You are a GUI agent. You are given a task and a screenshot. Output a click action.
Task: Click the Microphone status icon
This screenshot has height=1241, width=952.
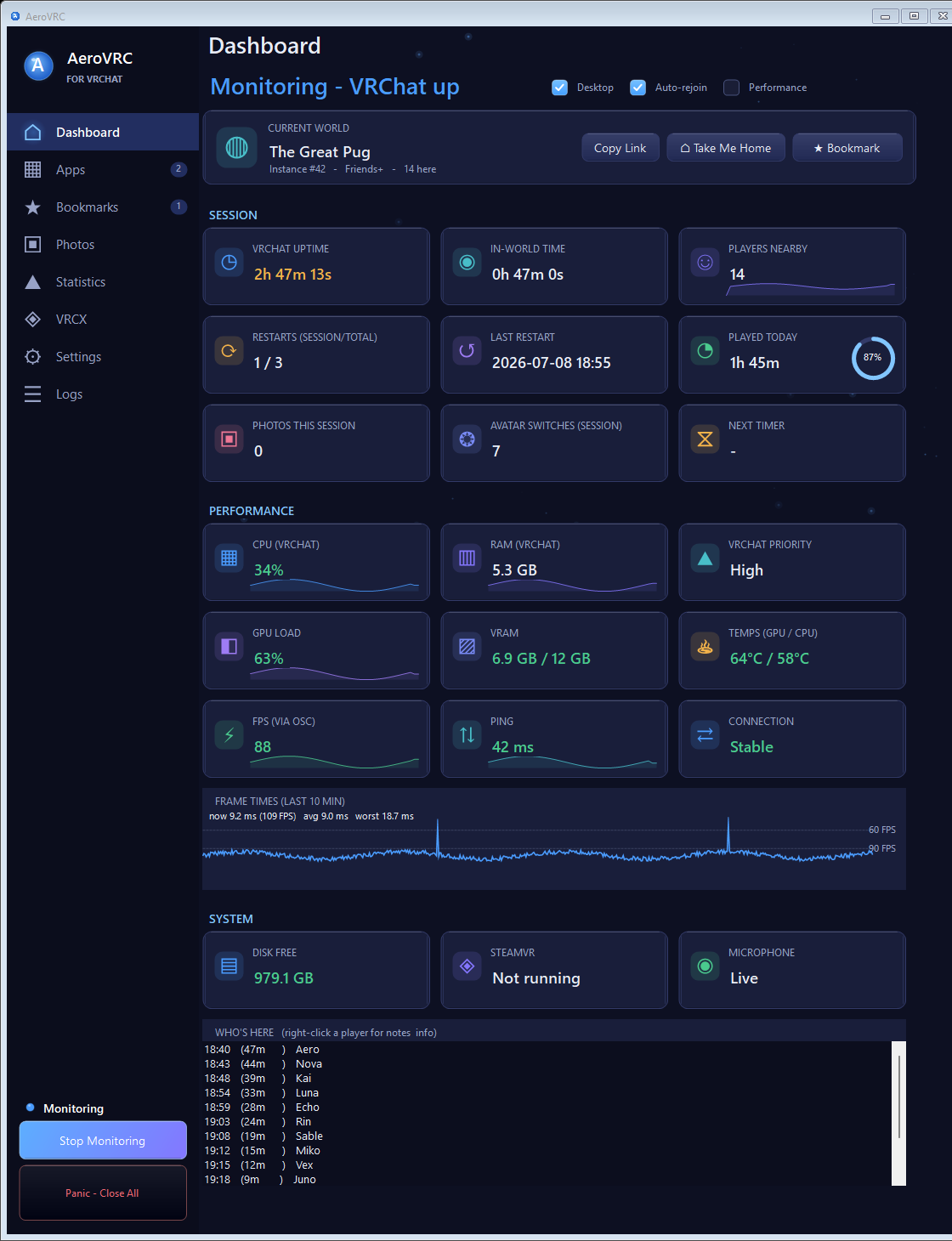tap(705, 966)
